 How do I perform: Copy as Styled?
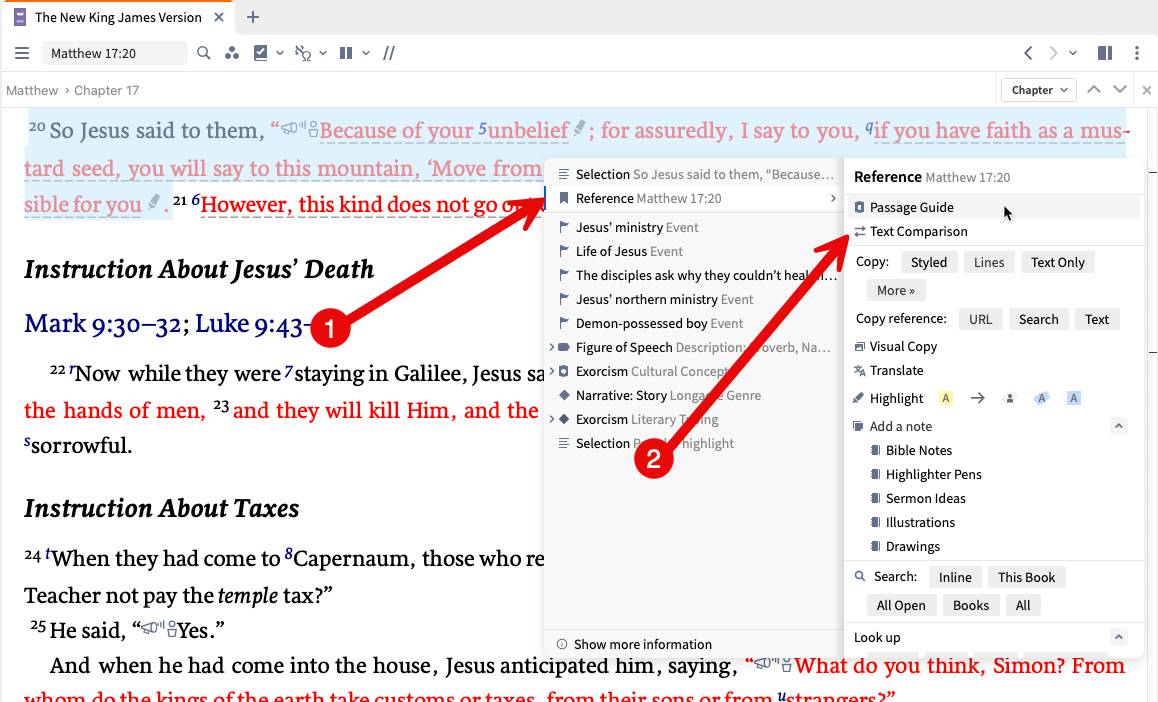928,262
